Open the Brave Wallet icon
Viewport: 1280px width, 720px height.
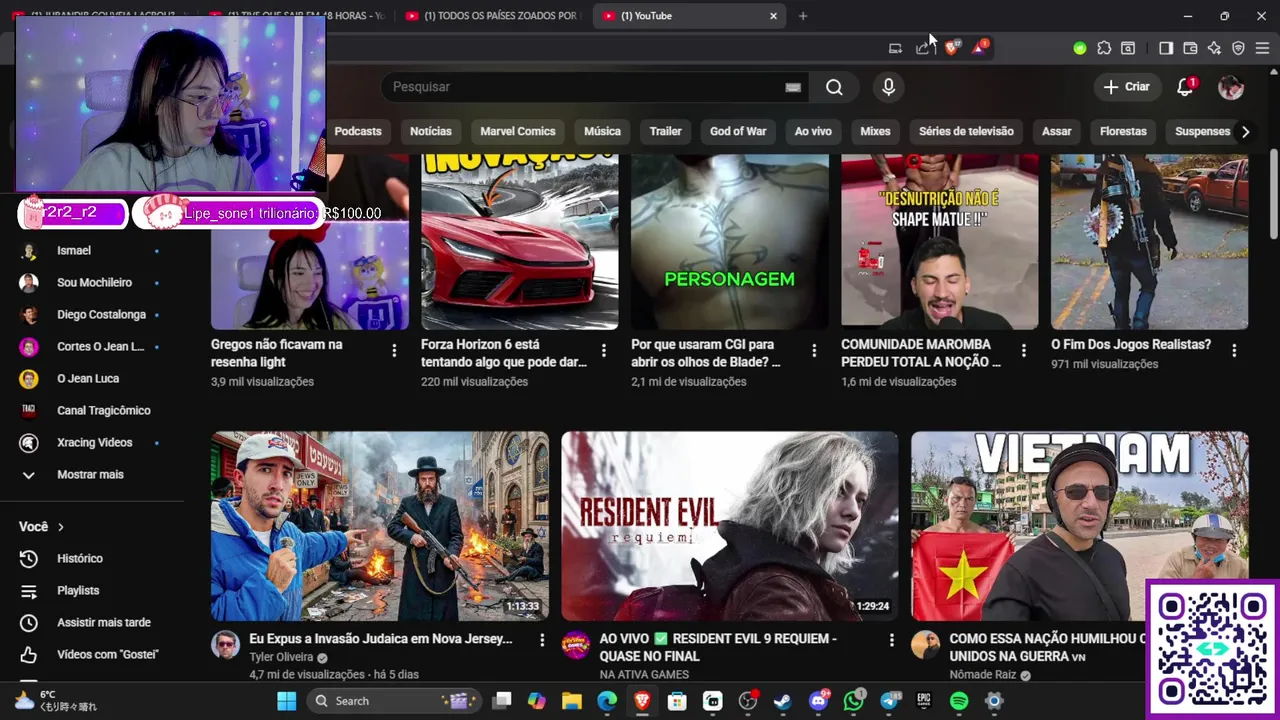[x=1190, y=48]
